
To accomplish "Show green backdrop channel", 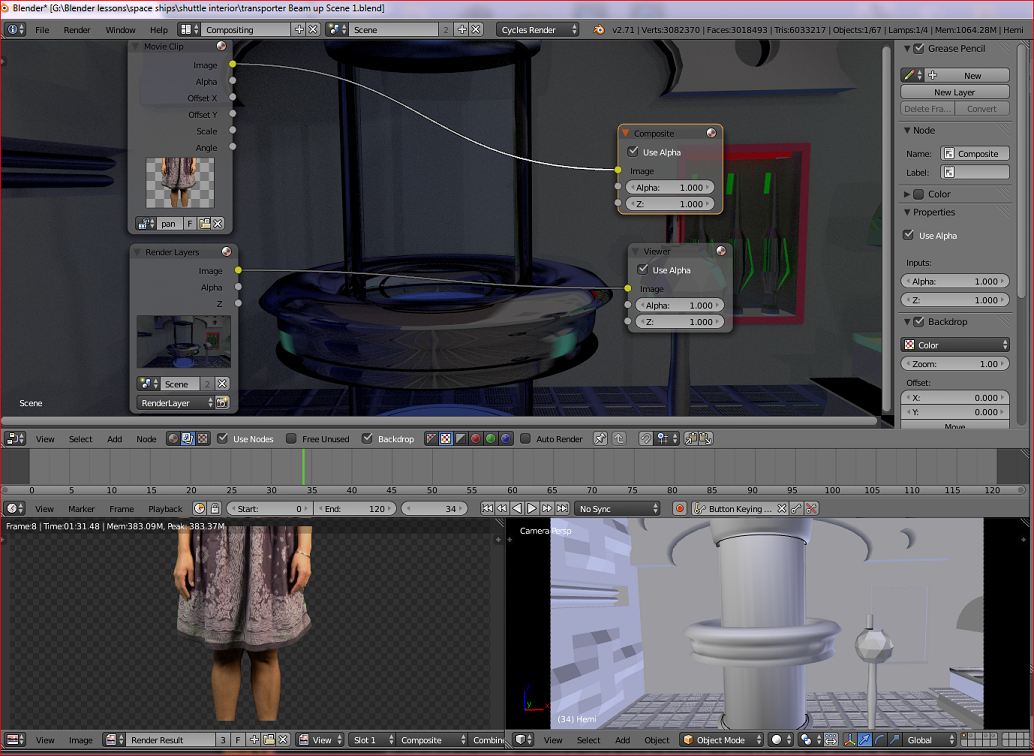I will (x=491, y=439).
